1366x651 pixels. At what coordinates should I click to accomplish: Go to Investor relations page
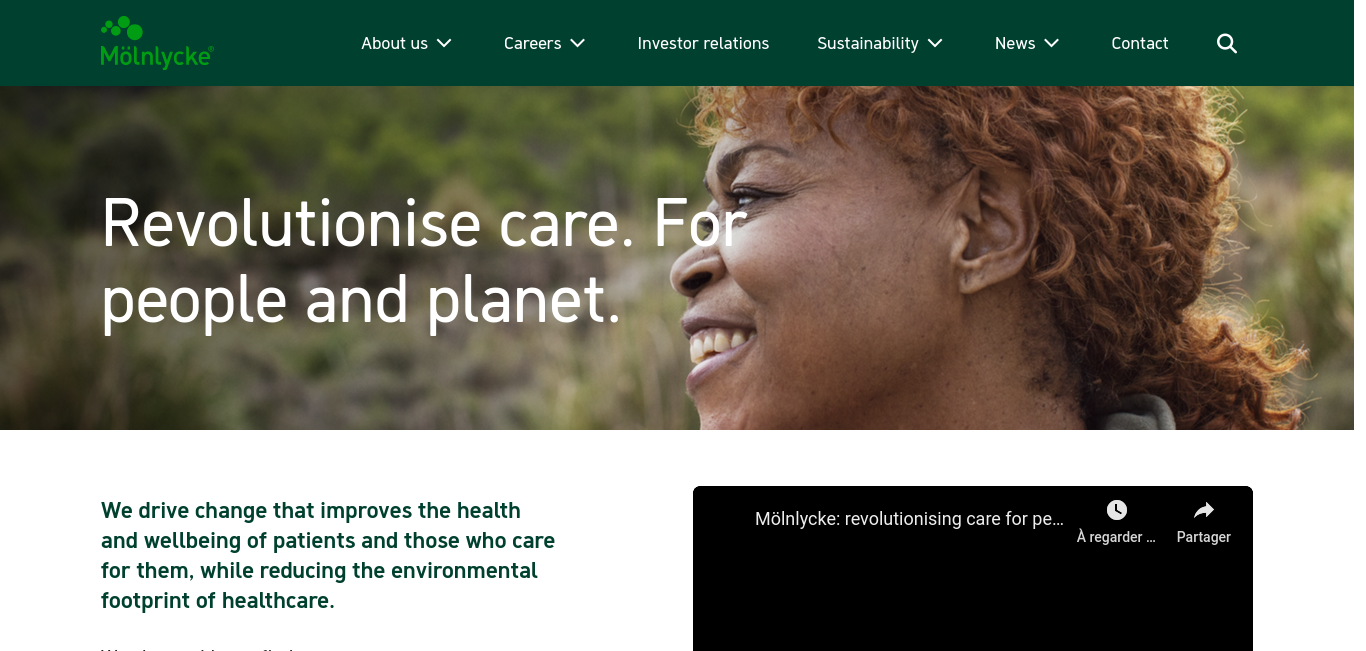(703, 43)
